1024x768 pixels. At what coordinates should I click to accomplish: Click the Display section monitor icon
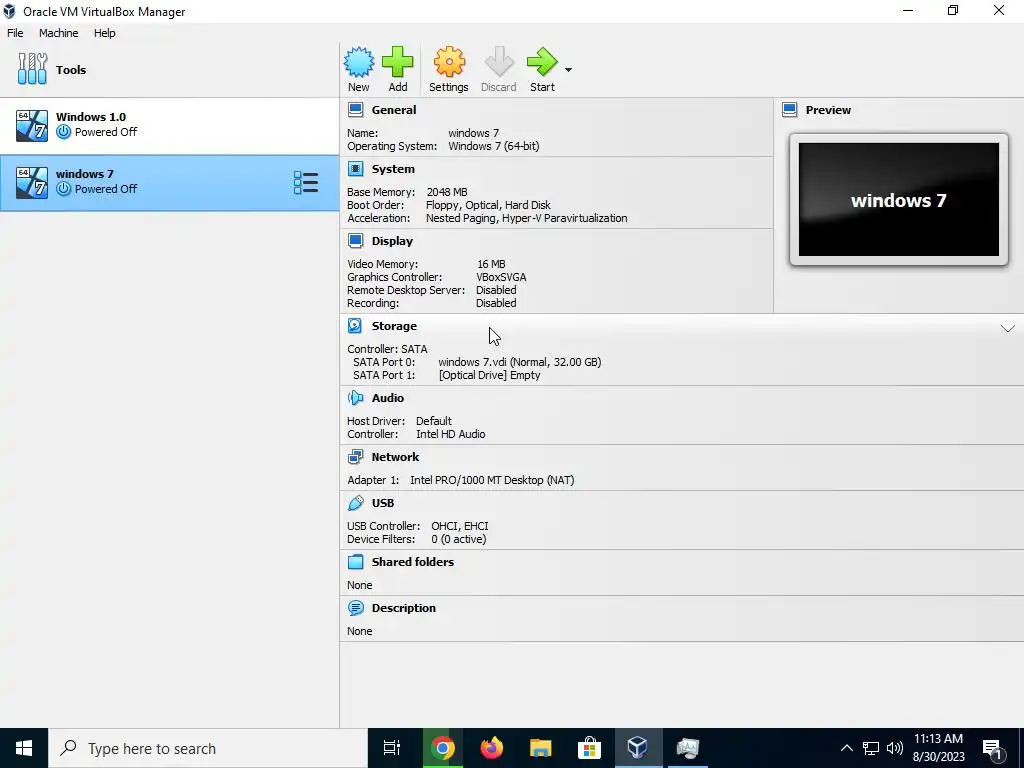(355, 241)
